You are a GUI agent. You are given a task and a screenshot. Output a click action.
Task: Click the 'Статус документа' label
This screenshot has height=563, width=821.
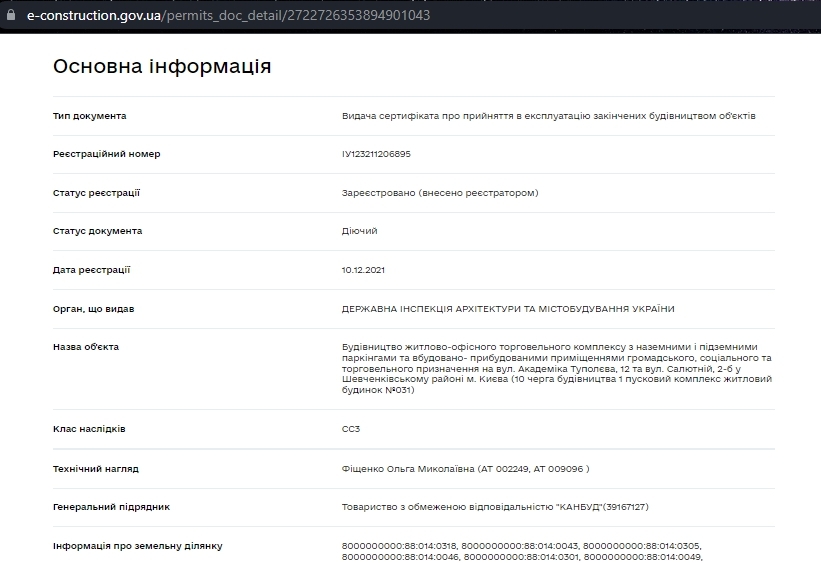coord(97,231)
